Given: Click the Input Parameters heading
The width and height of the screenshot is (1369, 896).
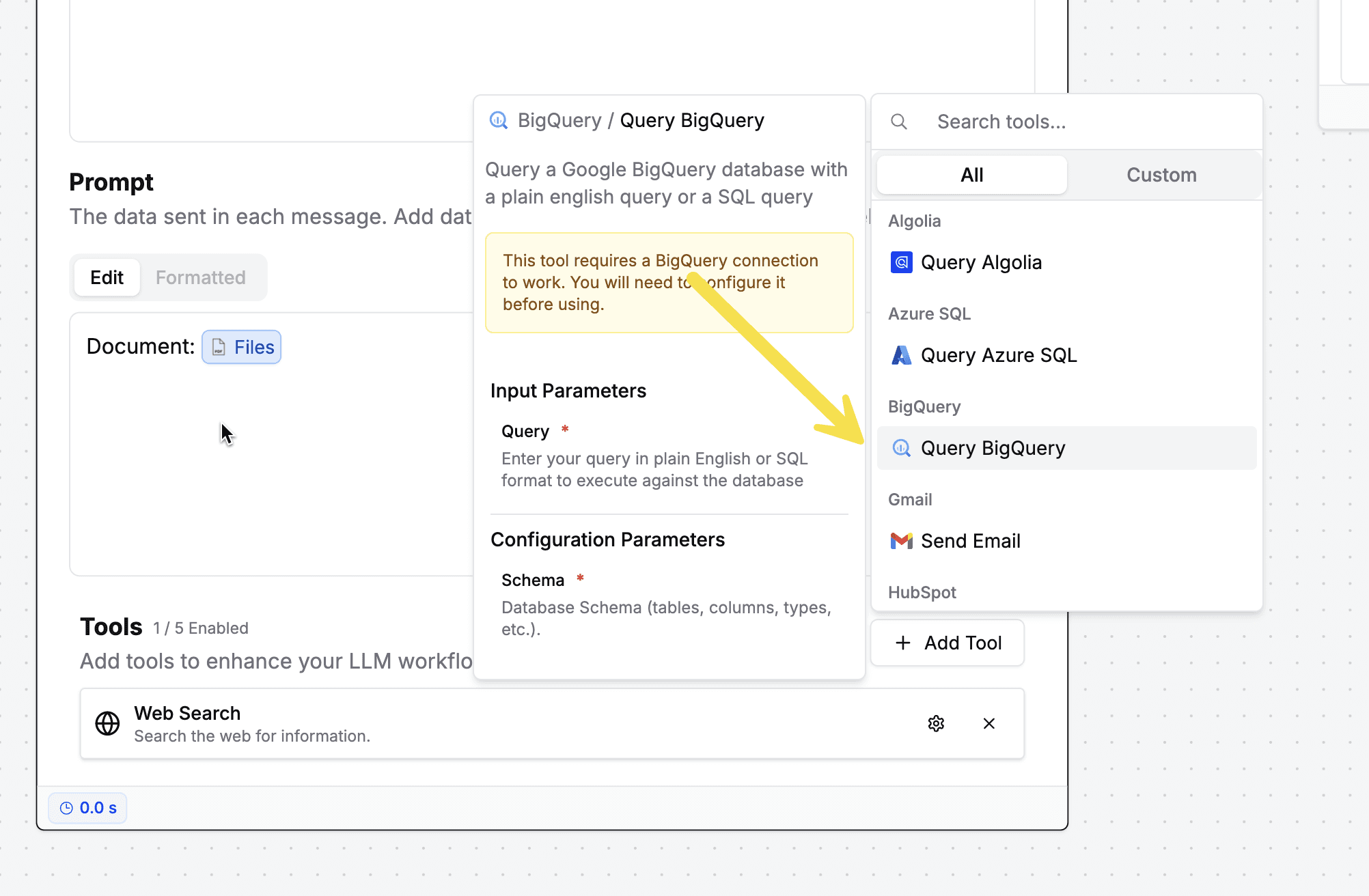Looking at the screenshot, I should 568,391.
